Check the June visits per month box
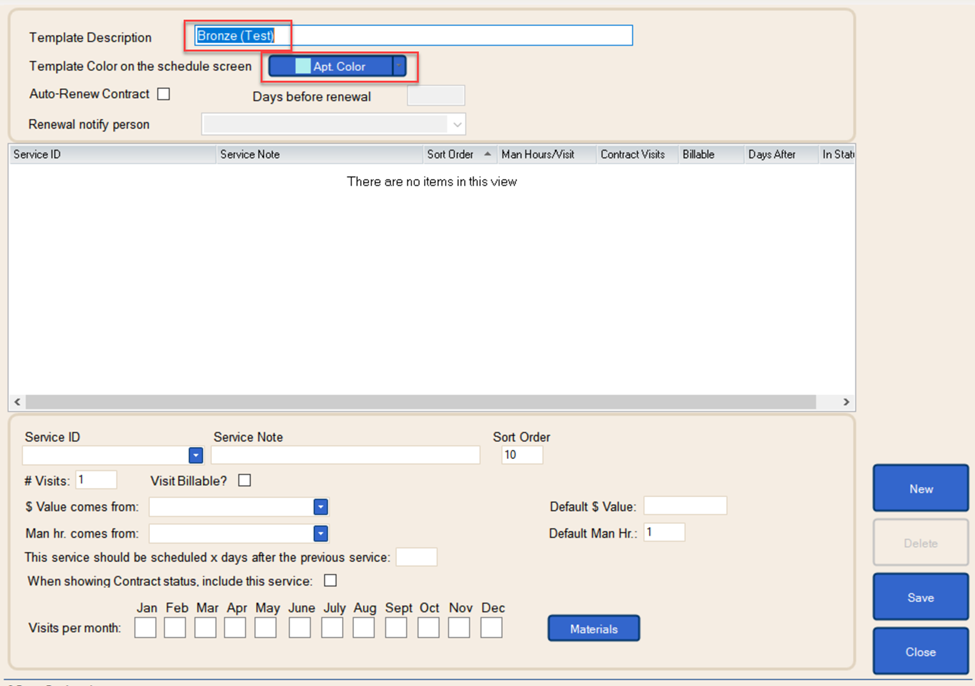 coord(301,626)
